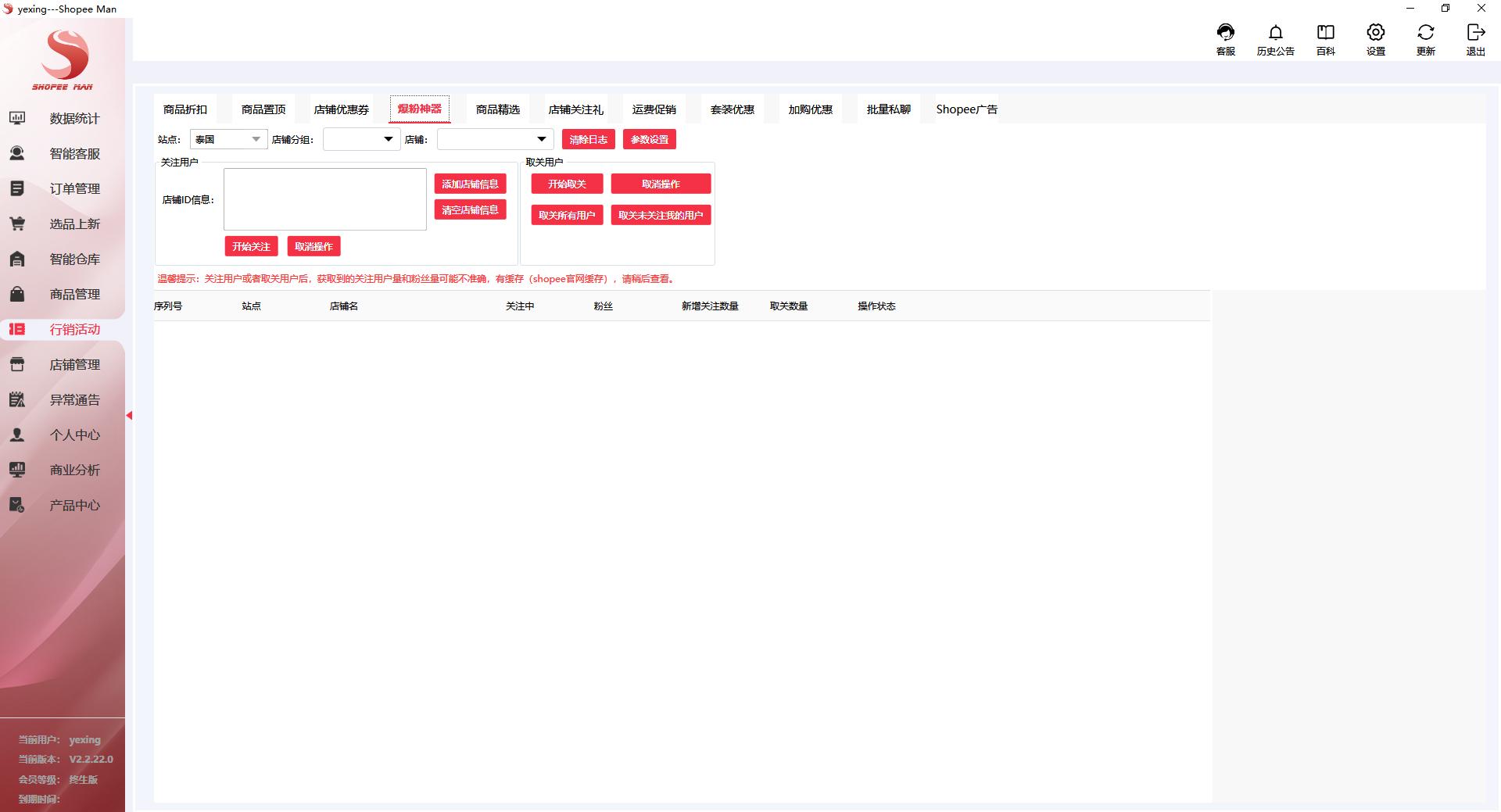The width and height of the screenshot is (1501, 812).
Task: Click 订单管理 sidebar document icon
Action: coord(17,188)
